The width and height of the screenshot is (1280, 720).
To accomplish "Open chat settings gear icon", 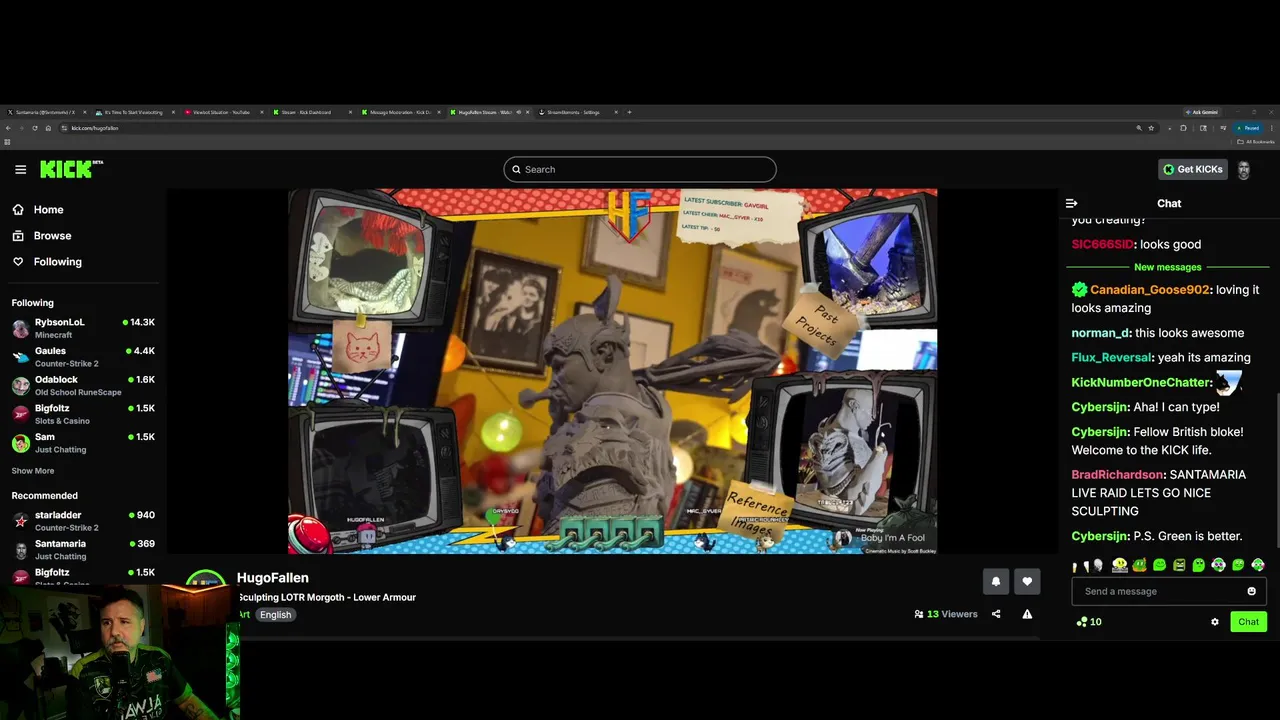I will pyautogui.click(x=1215, y=622).
